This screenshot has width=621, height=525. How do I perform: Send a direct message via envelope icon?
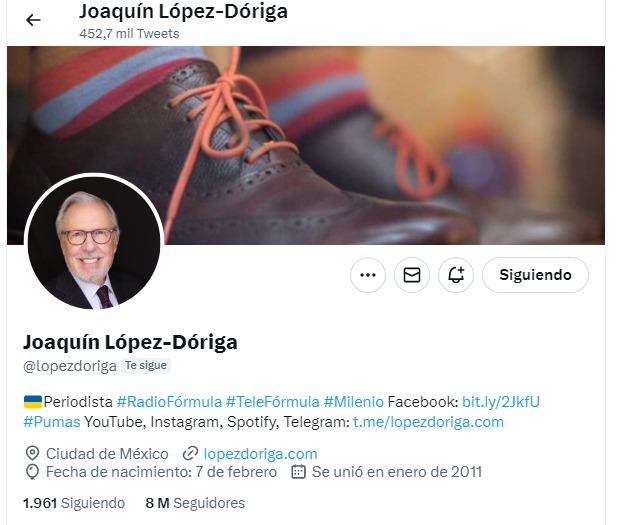click(412, 275)
